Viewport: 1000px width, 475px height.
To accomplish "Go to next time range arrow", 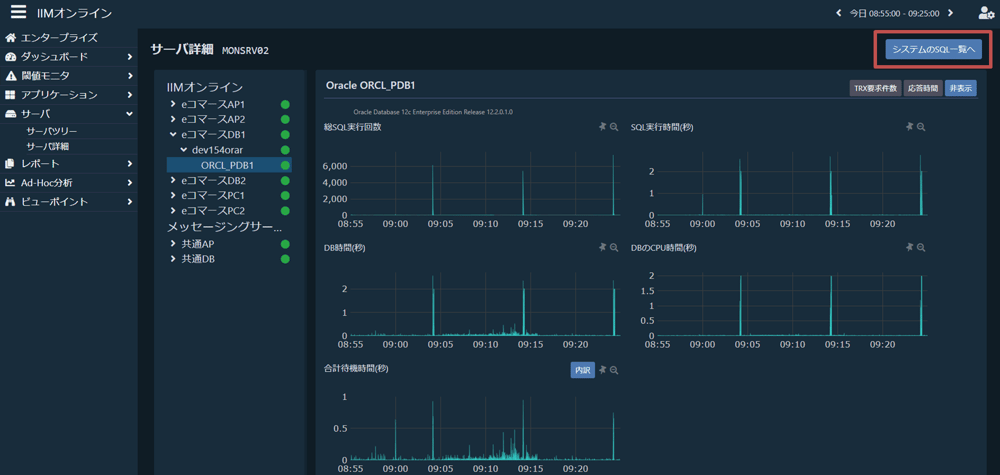I will (x=950, y=13).
